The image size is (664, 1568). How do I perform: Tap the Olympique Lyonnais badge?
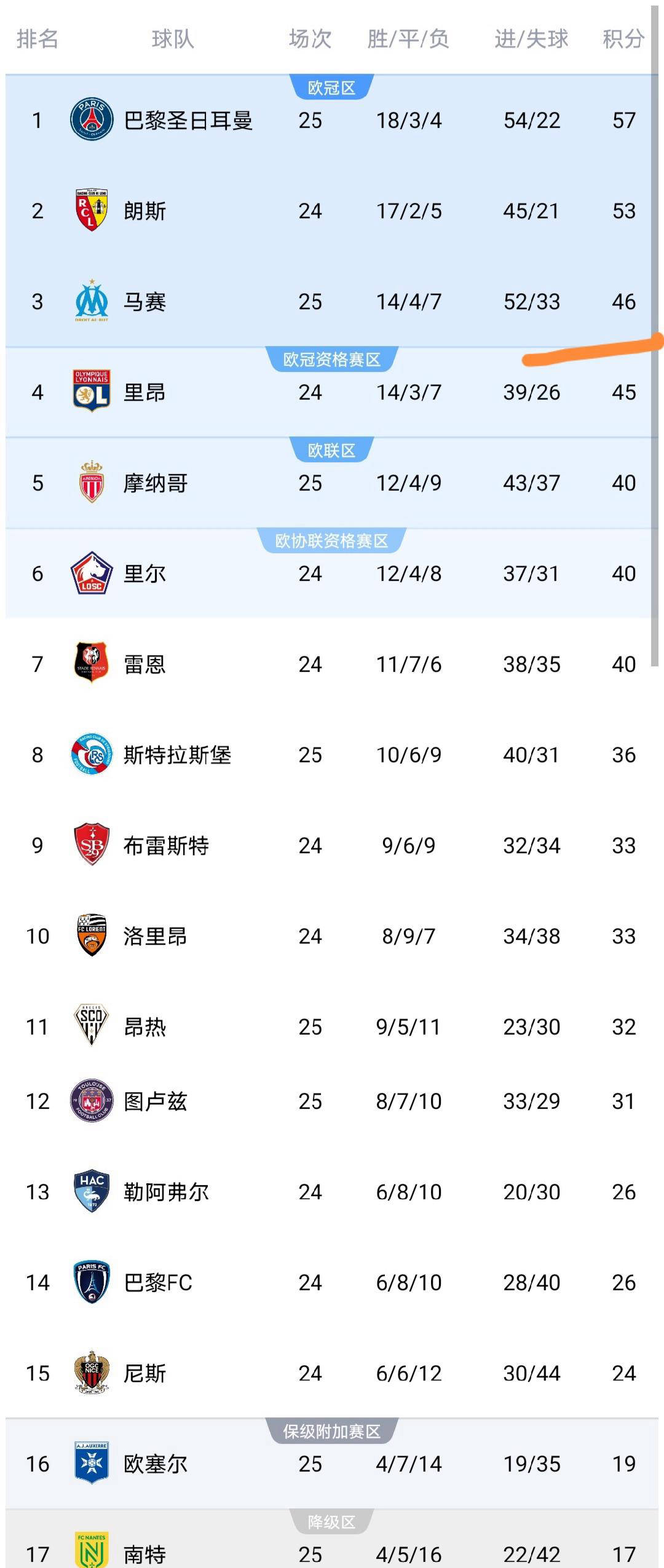pos(92,391)
